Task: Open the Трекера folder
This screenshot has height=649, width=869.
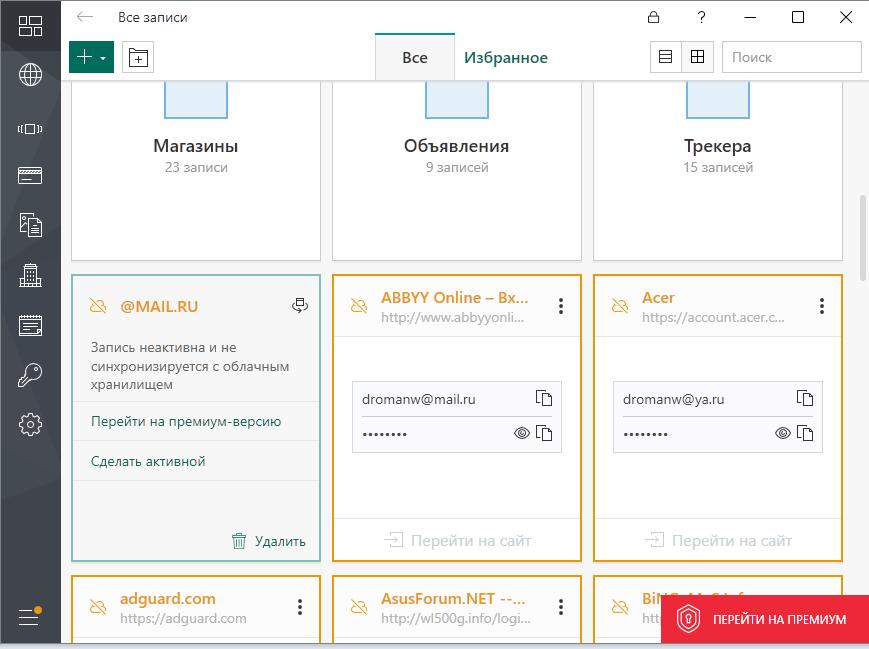Action: 718,170
